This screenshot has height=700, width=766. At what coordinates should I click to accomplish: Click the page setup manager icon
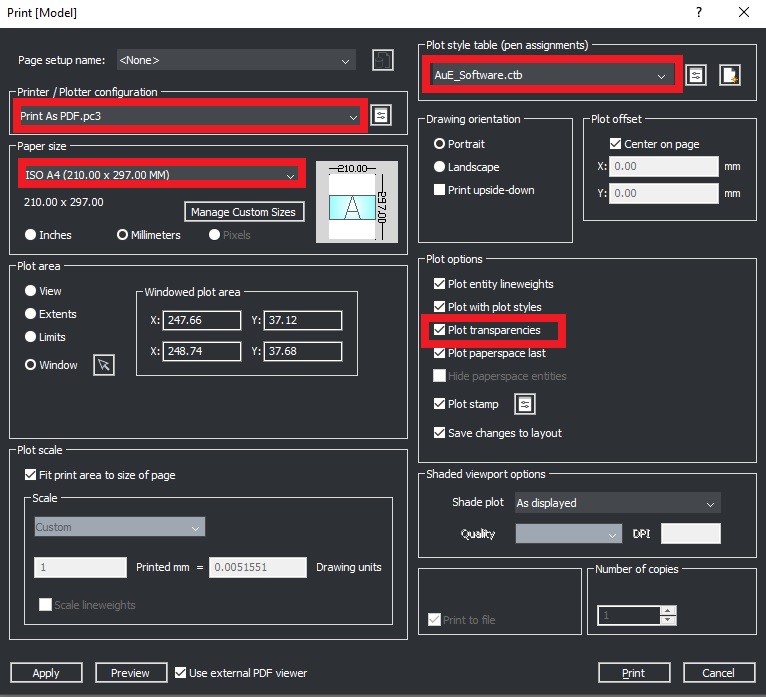(x=381, y=60)
